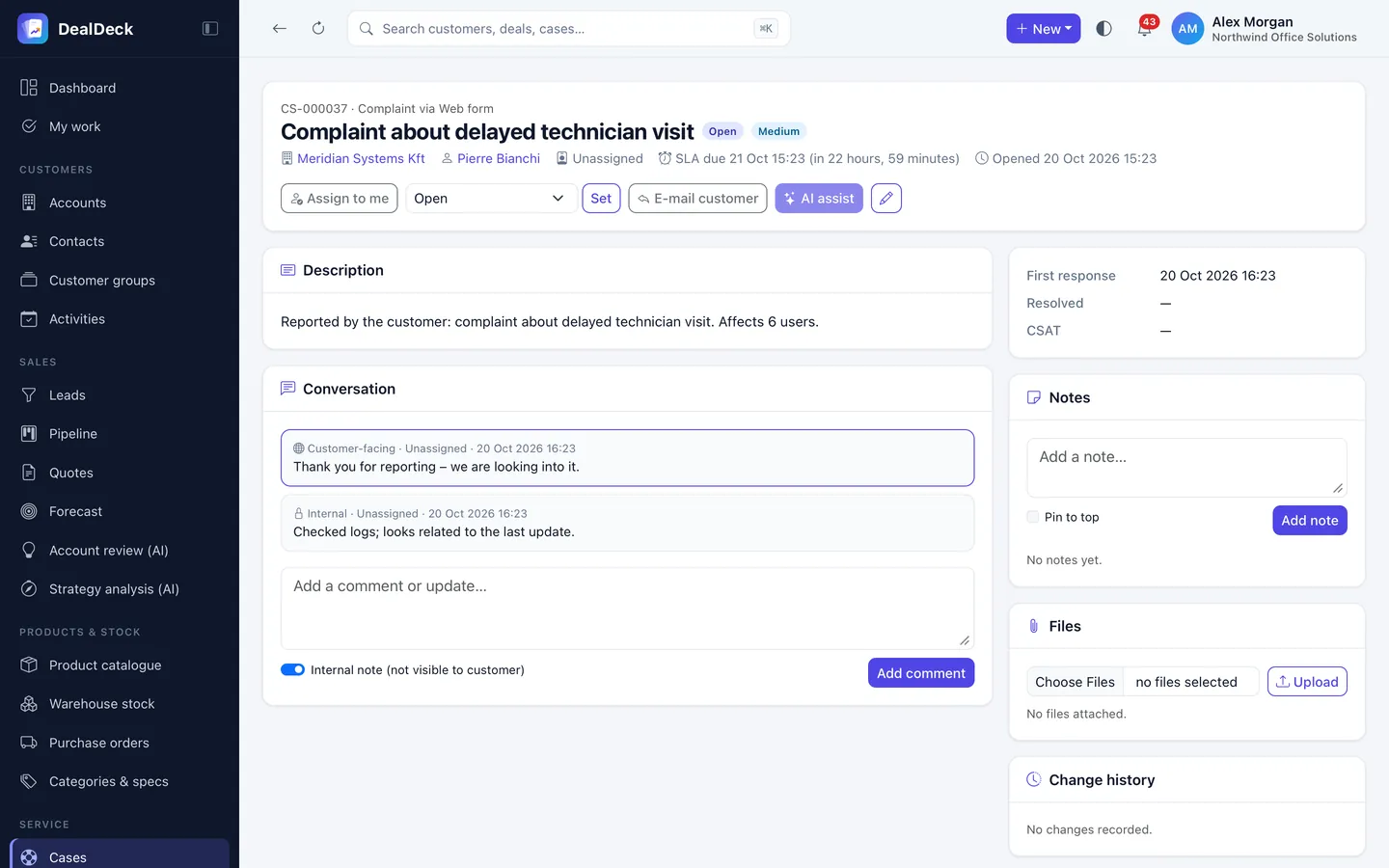Click the Add note button
1389x868 pixels.
pyautogui.click(x=1310, y=520)
